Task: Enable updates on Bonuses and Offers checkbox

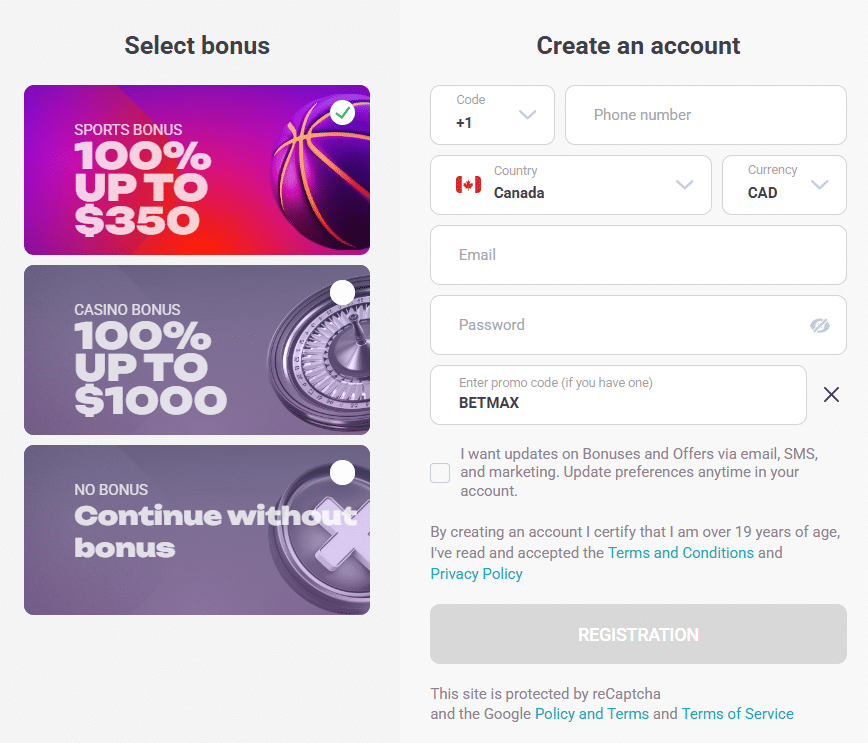Action: click(440, 472)
